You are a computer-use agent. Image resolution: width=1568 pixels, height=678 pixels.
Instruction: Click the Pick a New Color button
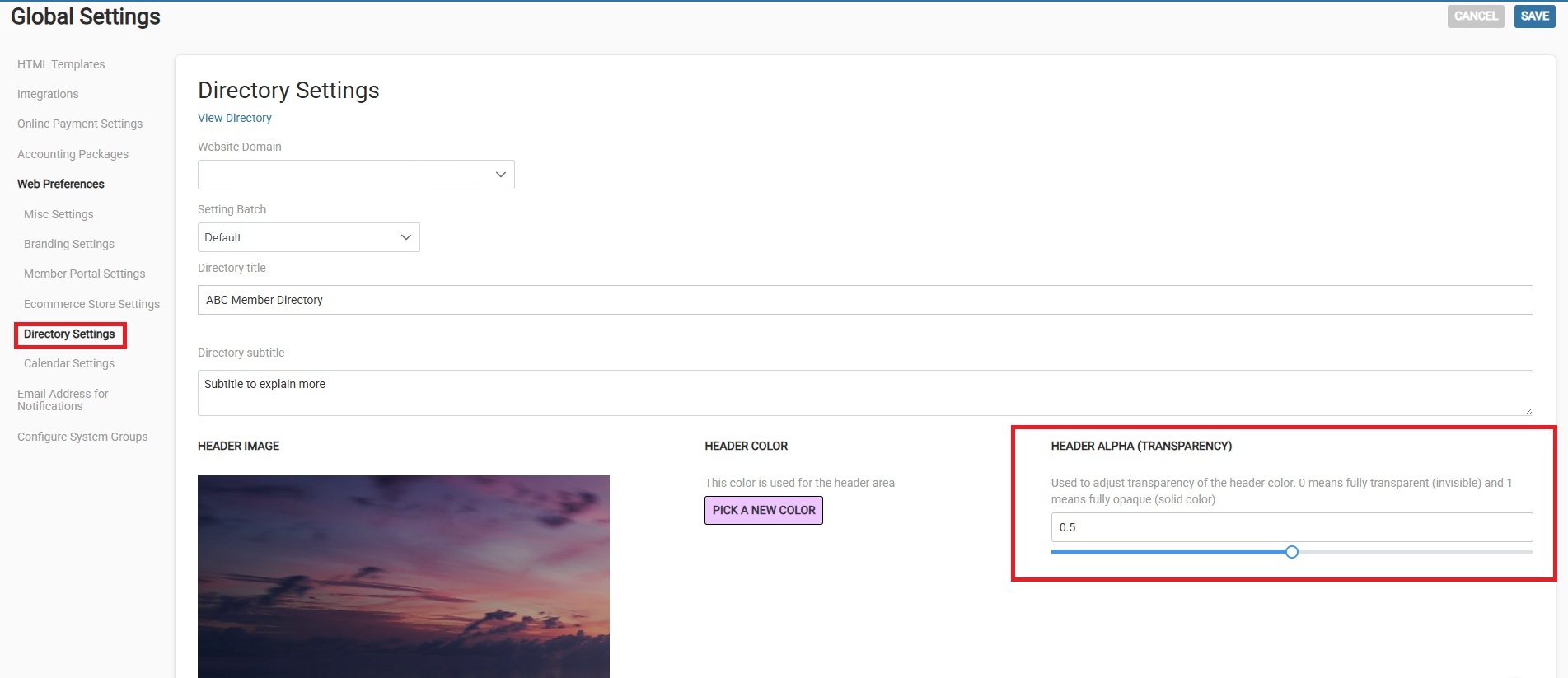pyautogui.click(x=763, y=510)
